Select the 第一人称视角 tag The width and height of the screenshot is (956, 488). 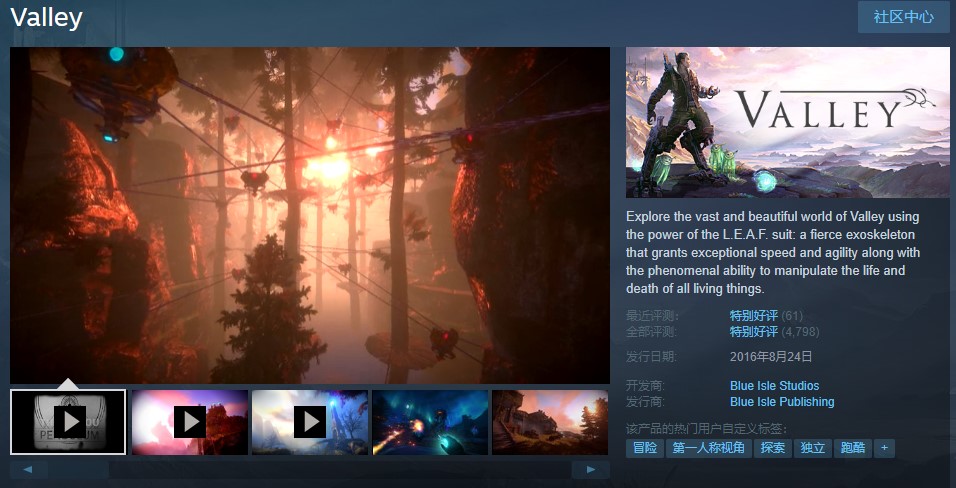click(708, 448)
